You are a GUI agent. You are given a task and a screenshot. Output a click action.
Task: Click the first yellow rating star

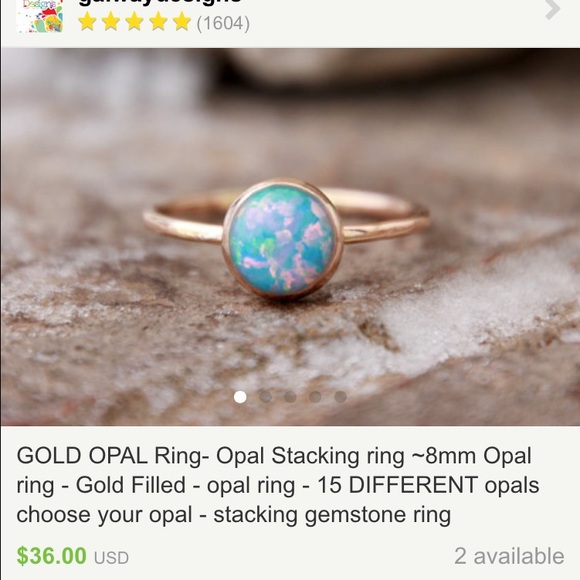[x=87, y=22]
